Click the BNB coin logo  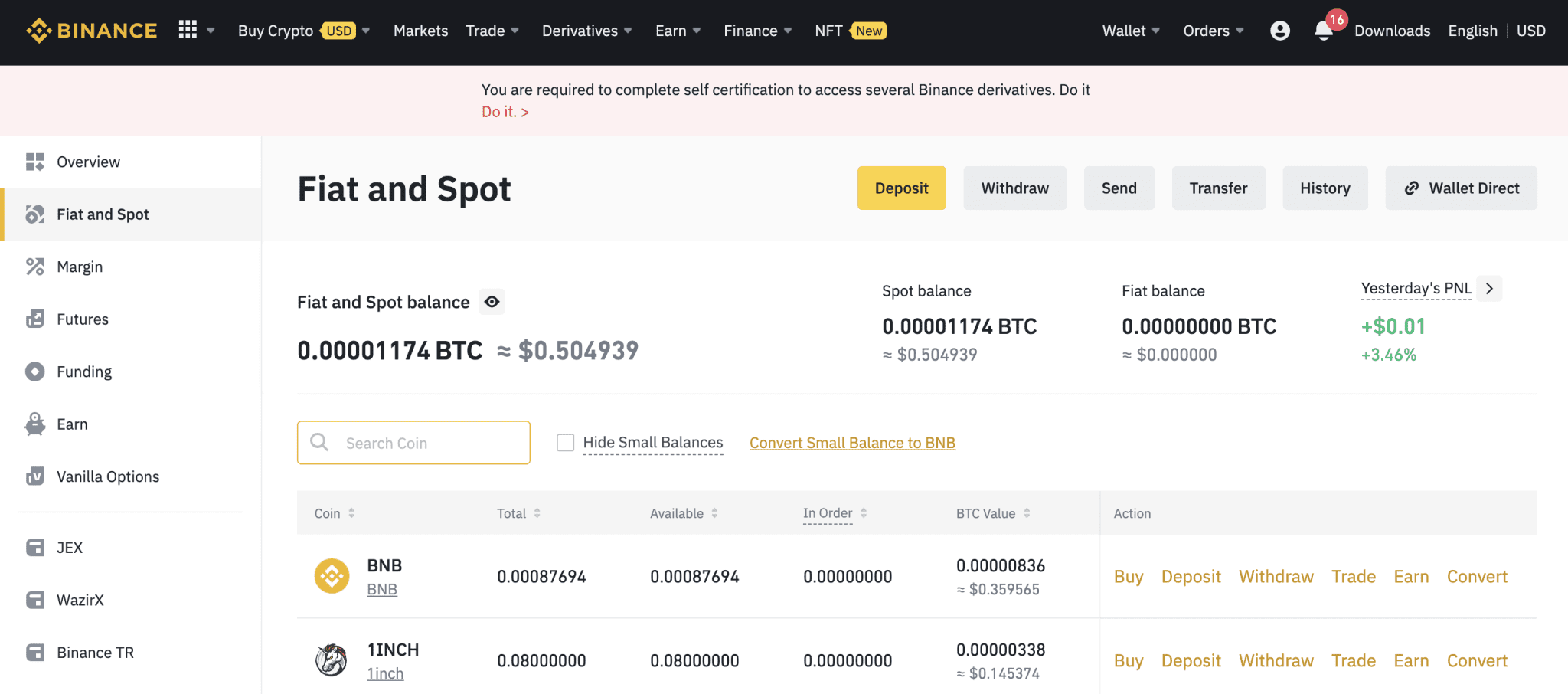point(332,576)
